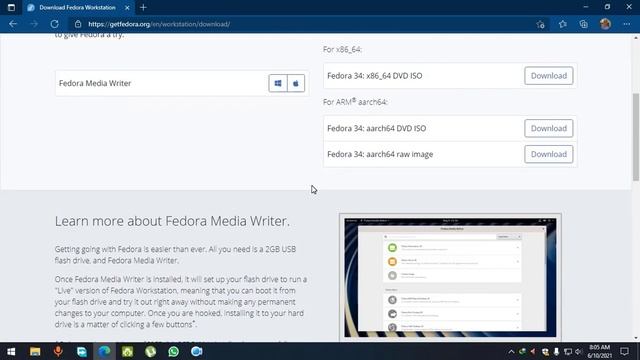
Task: Download the Fedora 34 aarch64 DVD ISO
Action: pos(549,128)
